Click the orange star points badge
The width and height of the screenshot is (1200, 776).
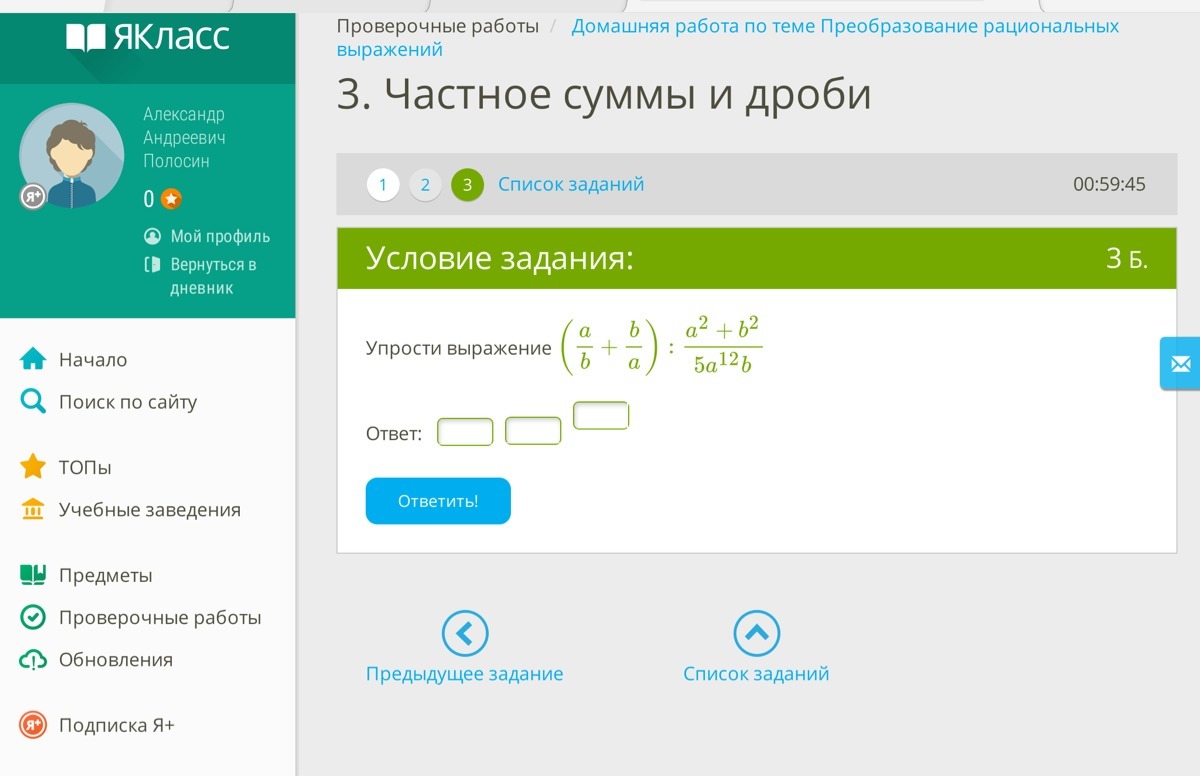[x=172, y=199]
